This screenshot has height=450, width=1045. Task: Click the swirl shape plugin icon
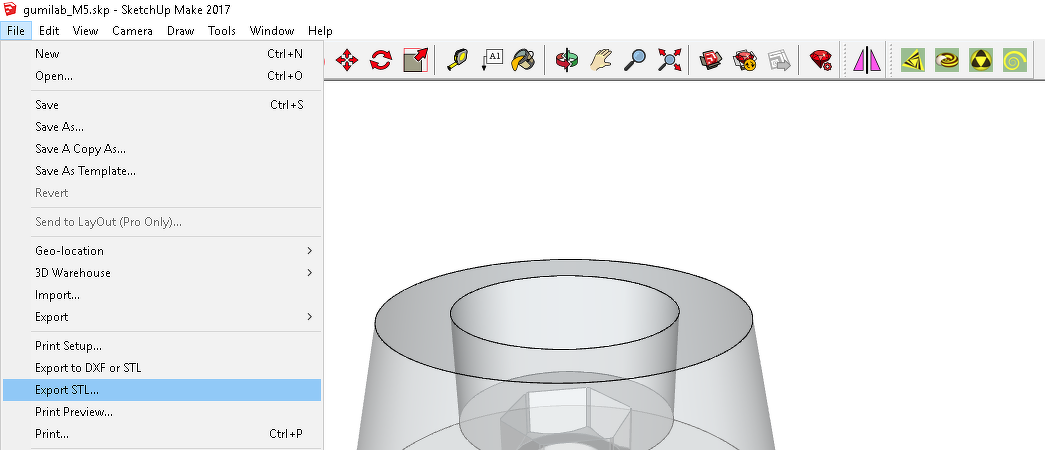946,60
